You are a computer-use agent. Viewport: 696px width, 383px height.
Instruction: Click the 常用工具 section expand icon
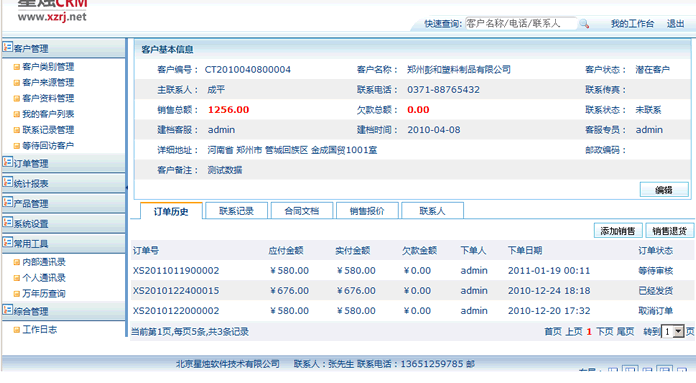tap(8, 242)
